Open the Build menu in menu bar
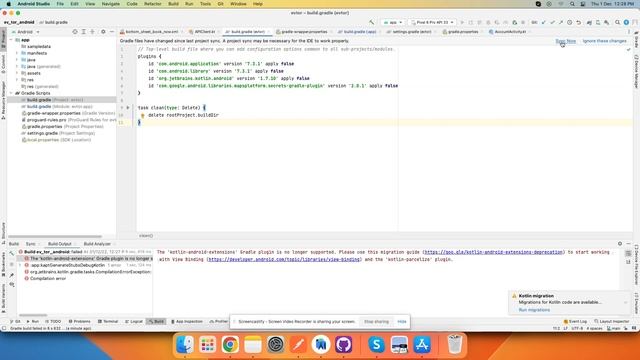Image resolution: width=640 pixels, height=360 pixels. [173, 4]
